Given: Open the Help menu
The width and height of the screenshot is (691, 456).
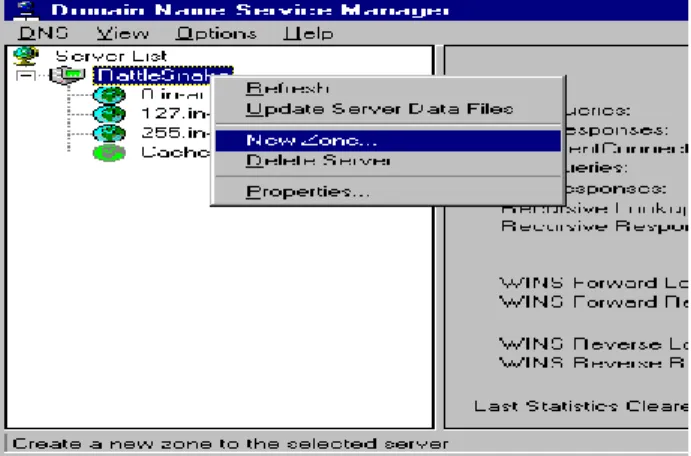Looking at the screenshot, I should [308, 33].
